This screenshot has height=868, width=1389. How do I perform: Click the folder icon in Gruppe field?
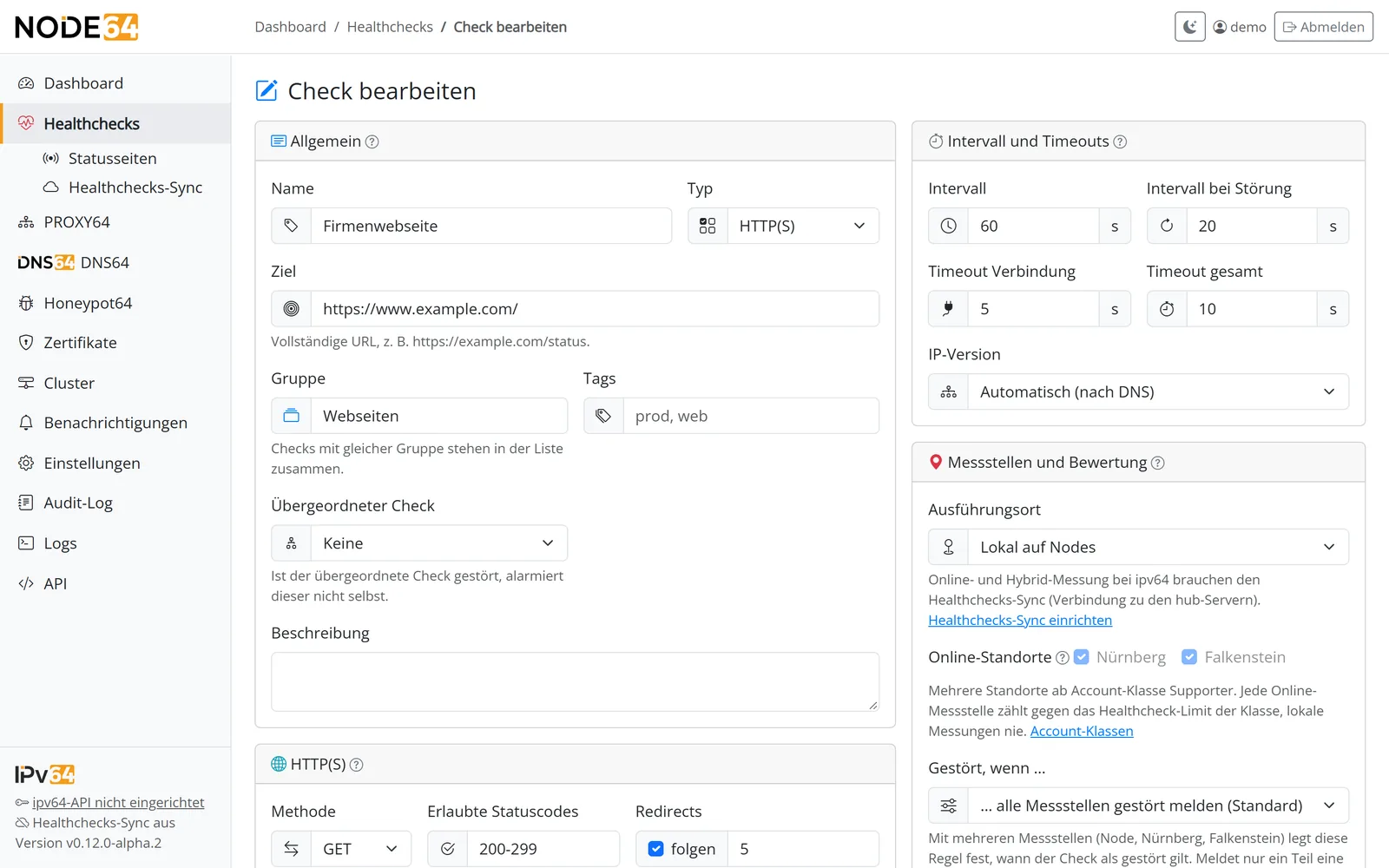click(x=292, y=416)
